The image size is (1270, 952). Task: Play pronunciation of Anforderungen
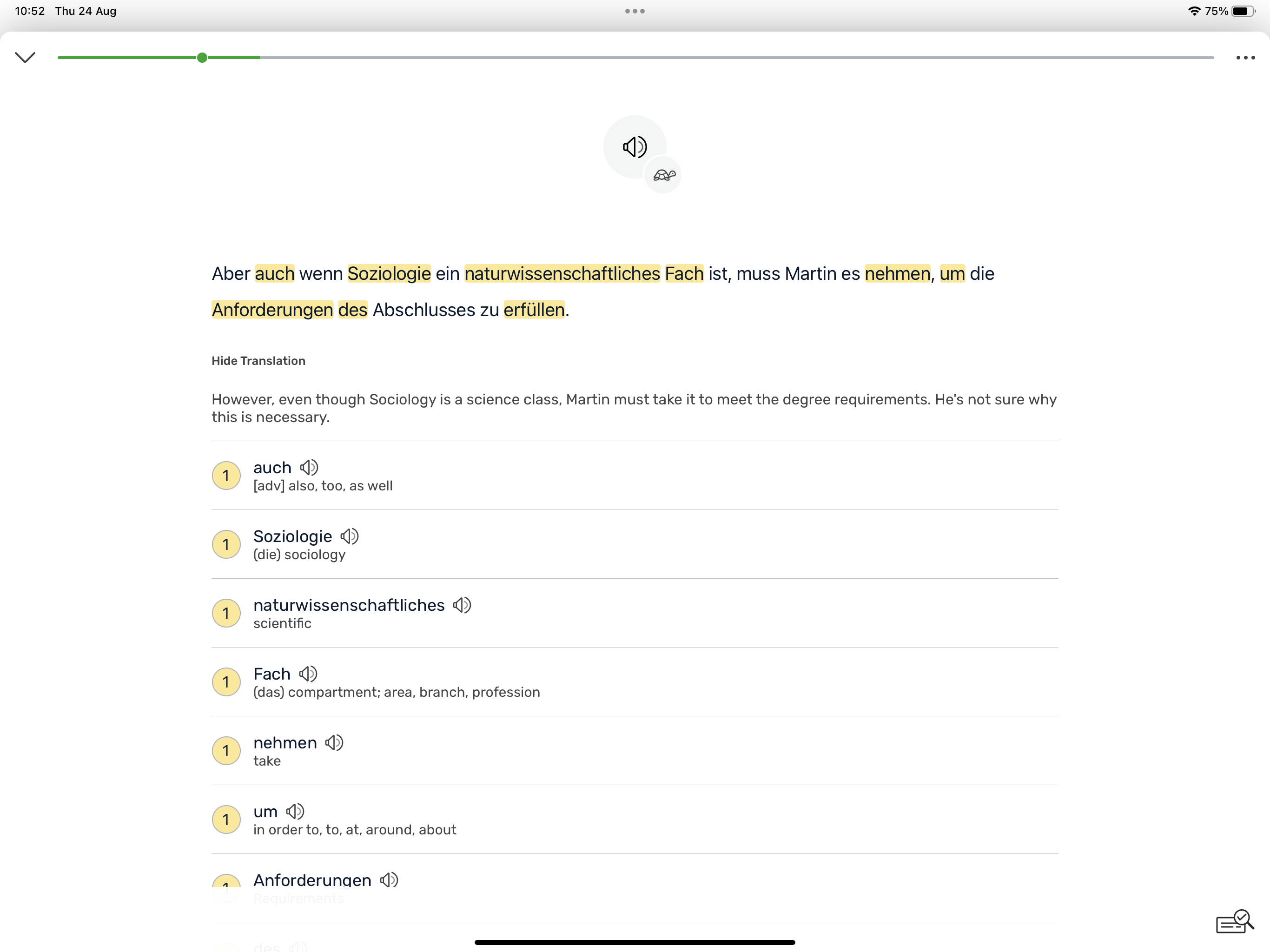coord(389,879)
